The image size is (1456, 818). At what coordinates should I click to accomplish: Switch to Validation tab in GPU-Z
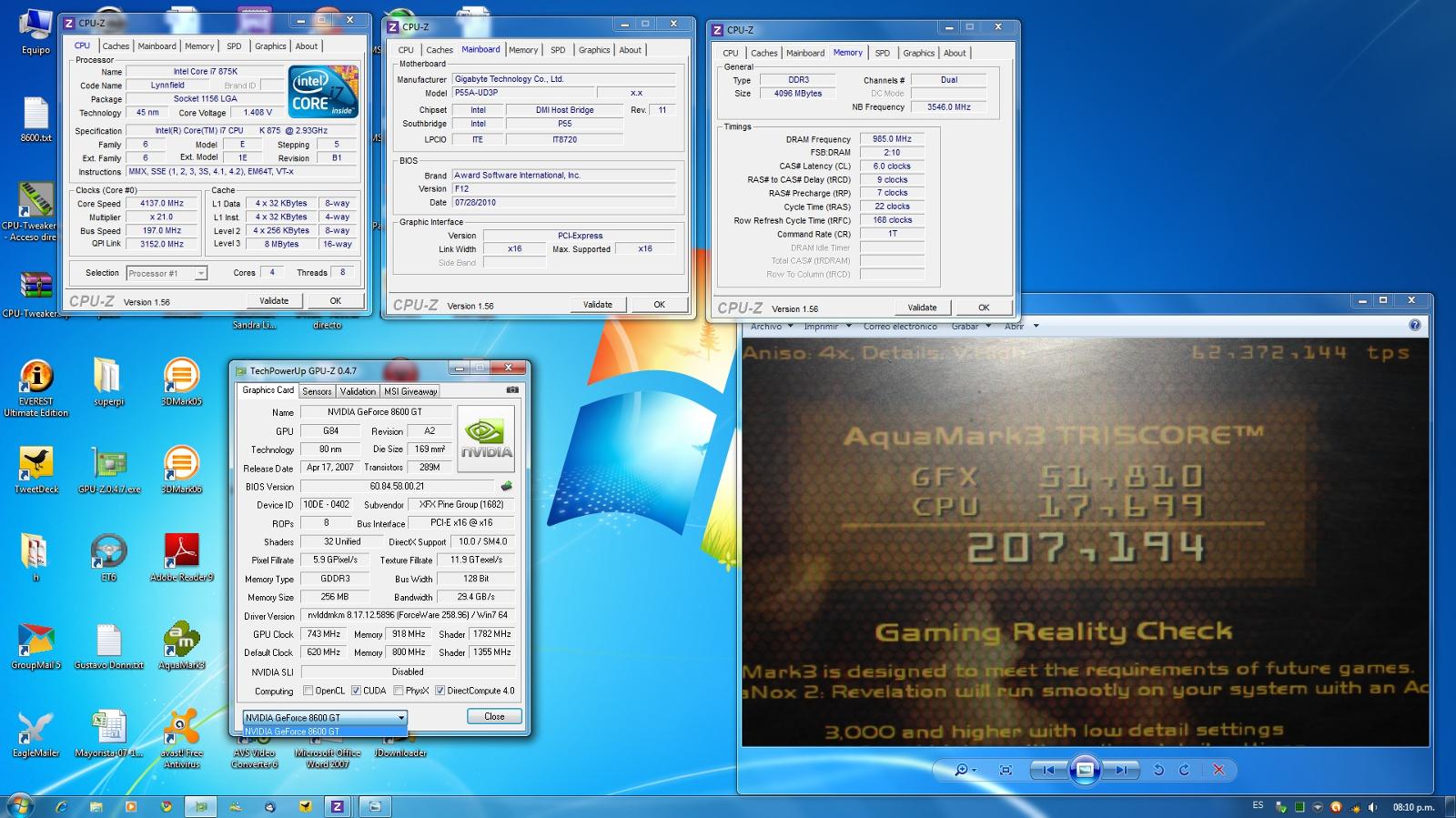point(358,391)
